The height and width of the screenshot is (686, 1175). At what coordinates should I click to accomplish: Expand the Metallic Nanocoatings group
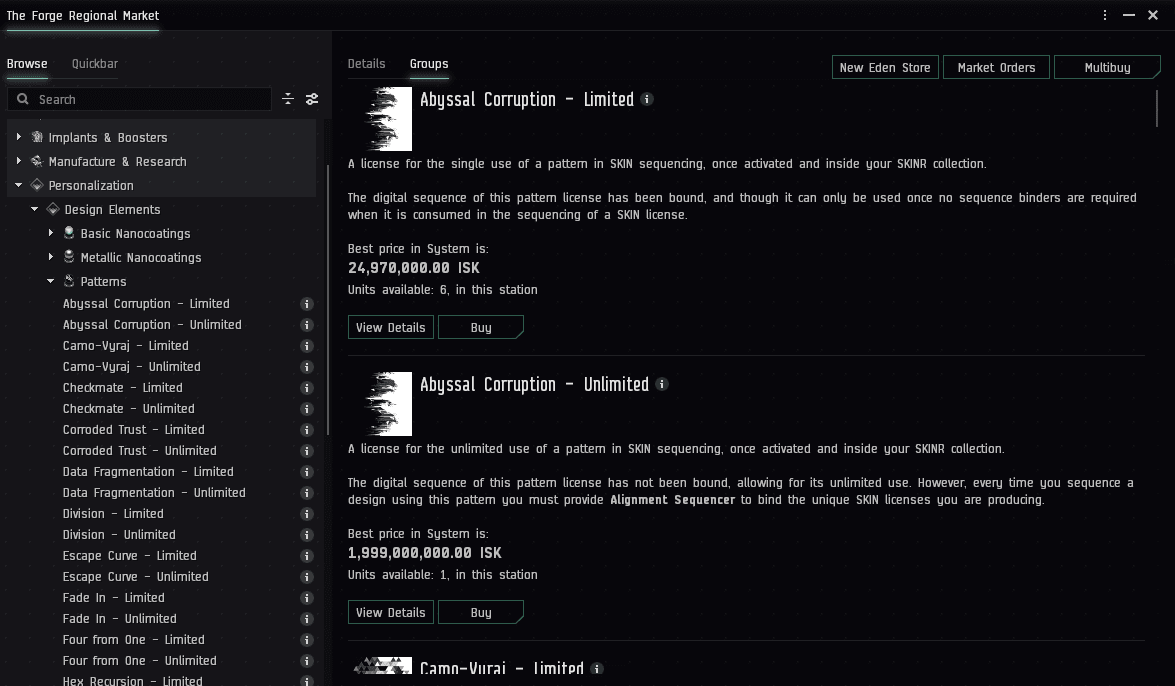tap(51, 257)
